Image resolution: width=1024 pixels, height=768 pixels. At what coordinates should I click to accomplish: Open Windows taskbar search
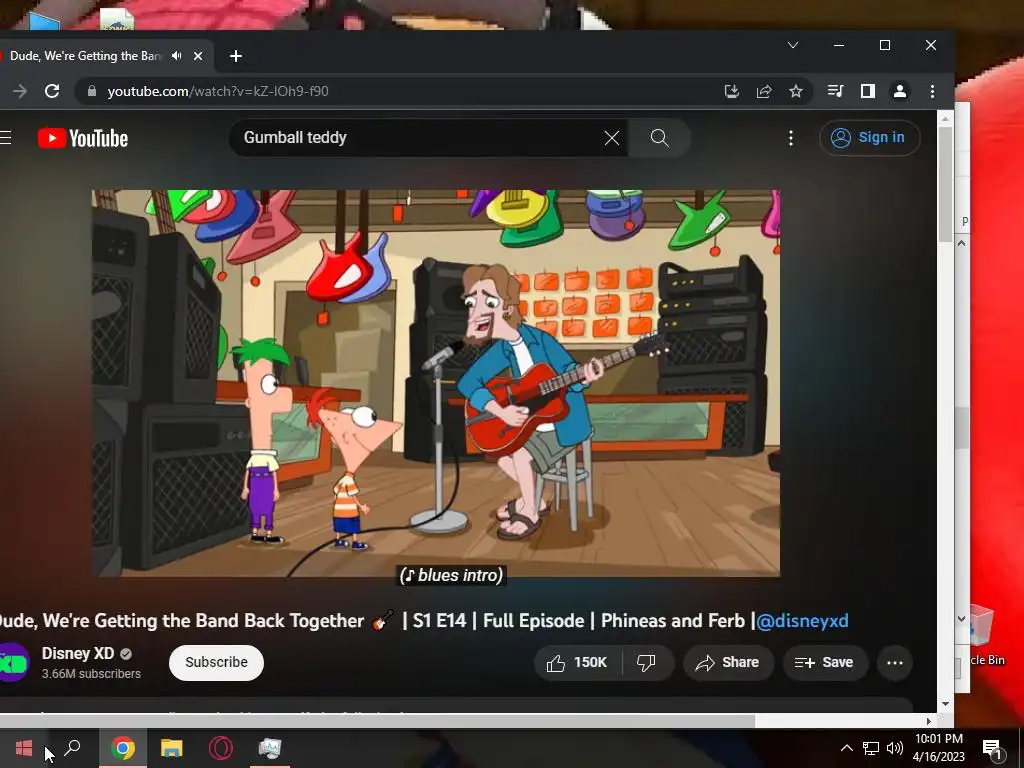(x=72, y=748)
